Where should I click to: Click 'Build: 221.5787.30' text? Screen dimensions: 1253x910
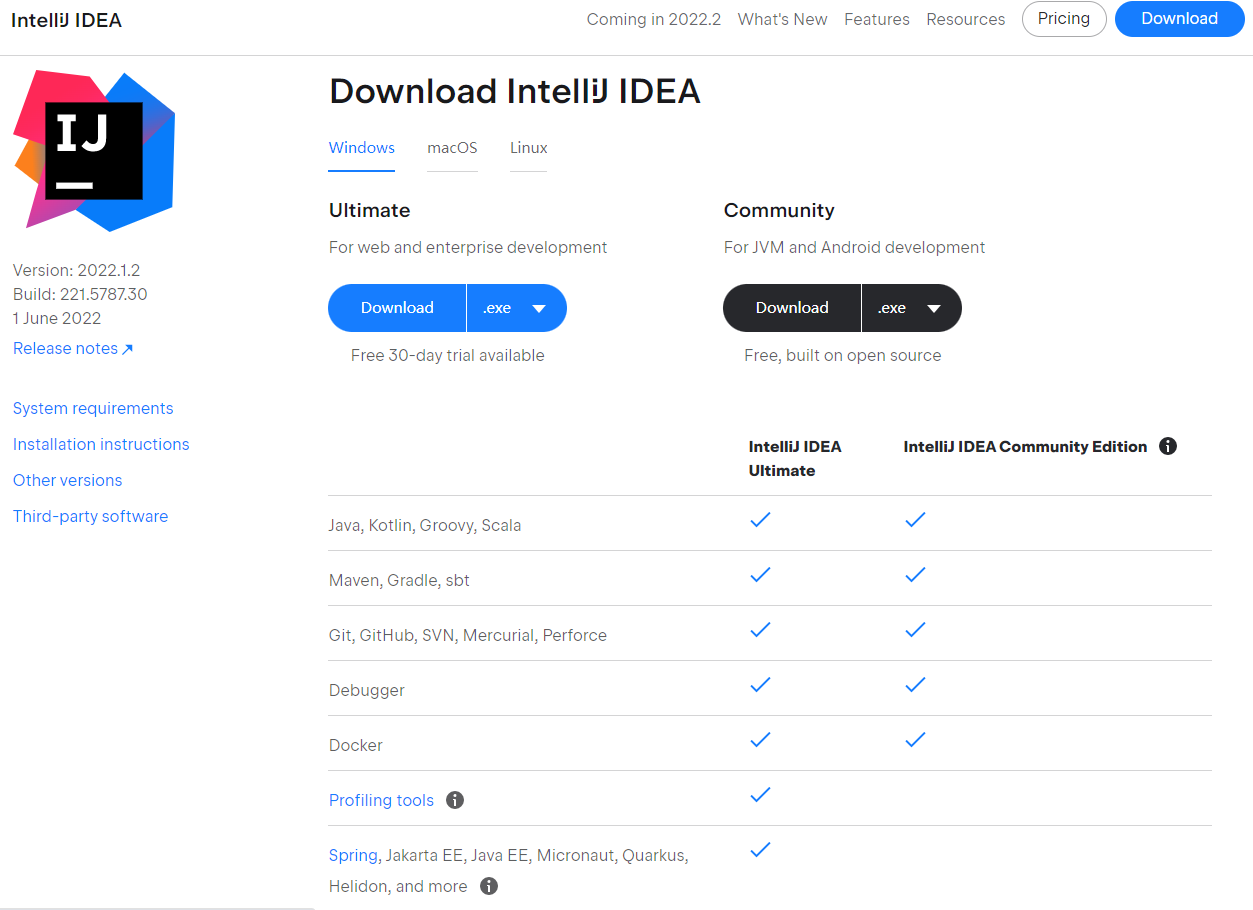click(80, 294)
